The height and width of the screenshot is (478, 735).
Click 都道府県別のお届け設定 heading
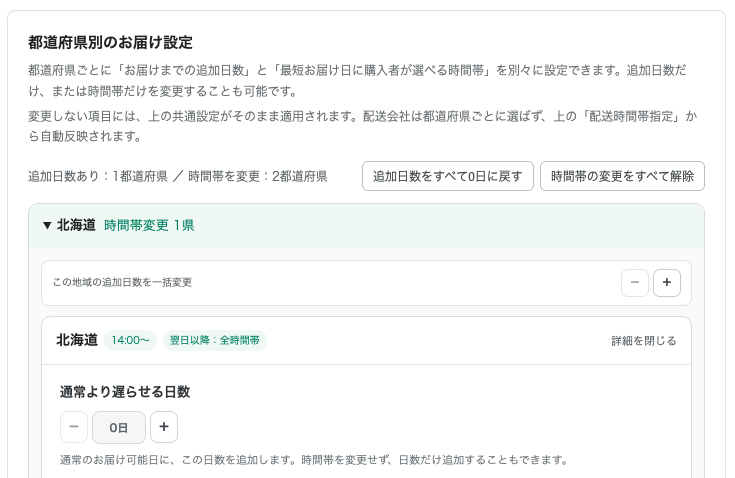(110, 42)
